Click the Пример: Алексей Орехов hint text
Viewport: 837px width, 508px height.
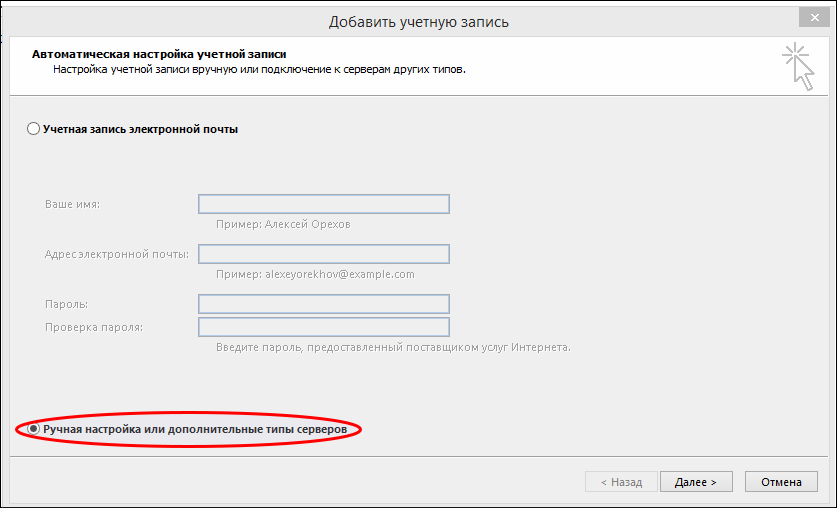[283, 225]
